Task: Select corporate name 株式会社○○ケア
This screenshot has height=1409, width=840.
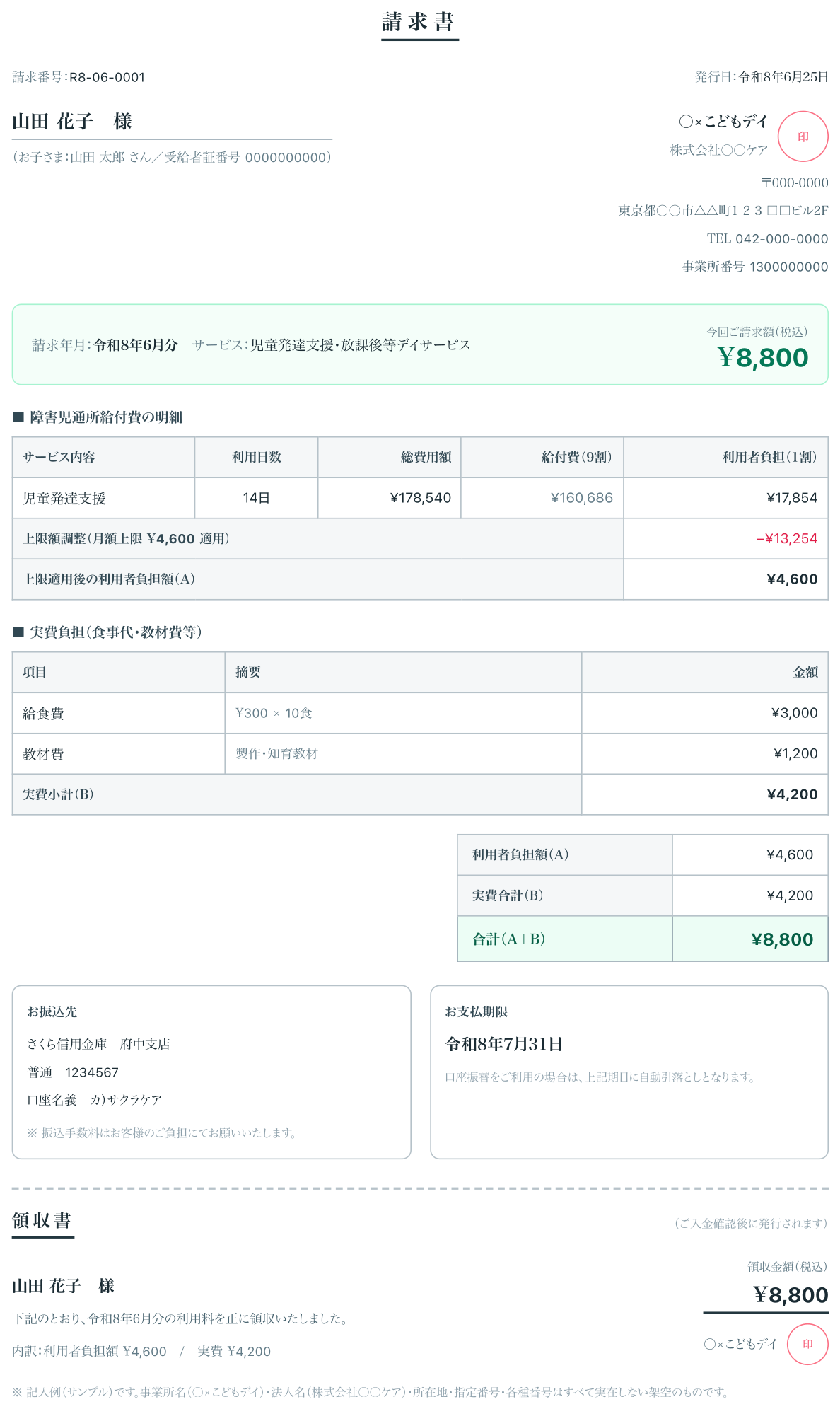Action: (x=718, y=150)
